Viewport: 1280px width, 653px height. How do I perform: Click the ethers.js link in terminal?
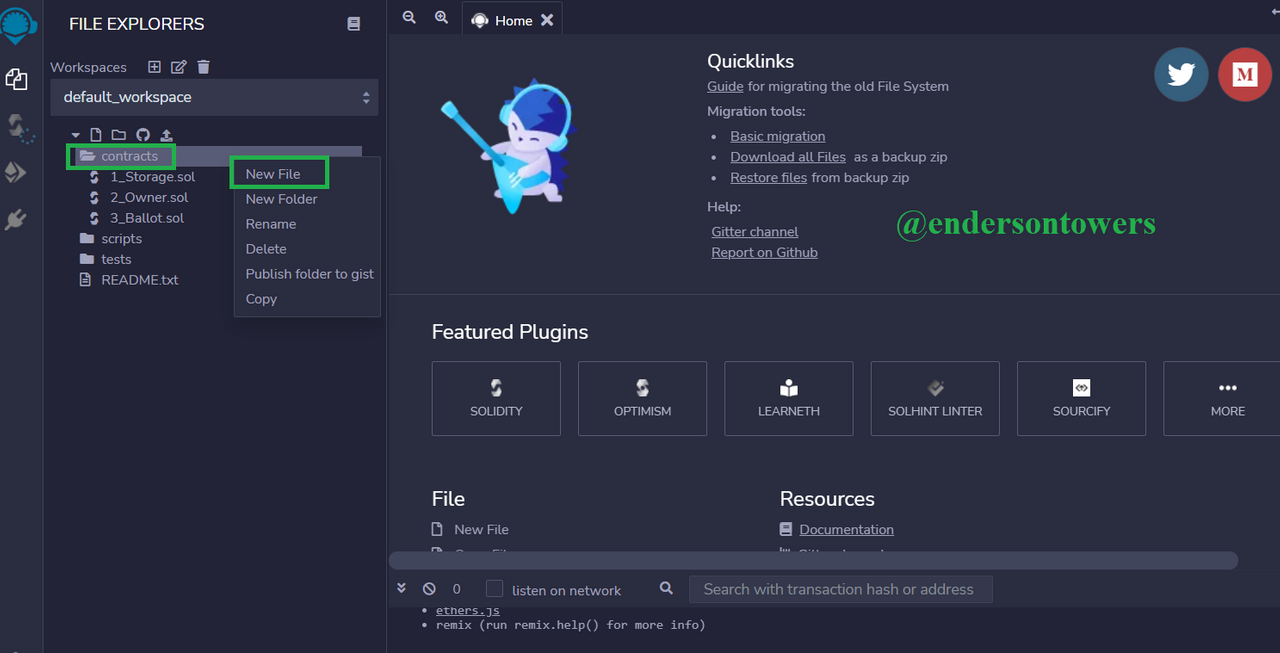click(x=468, y=611)
